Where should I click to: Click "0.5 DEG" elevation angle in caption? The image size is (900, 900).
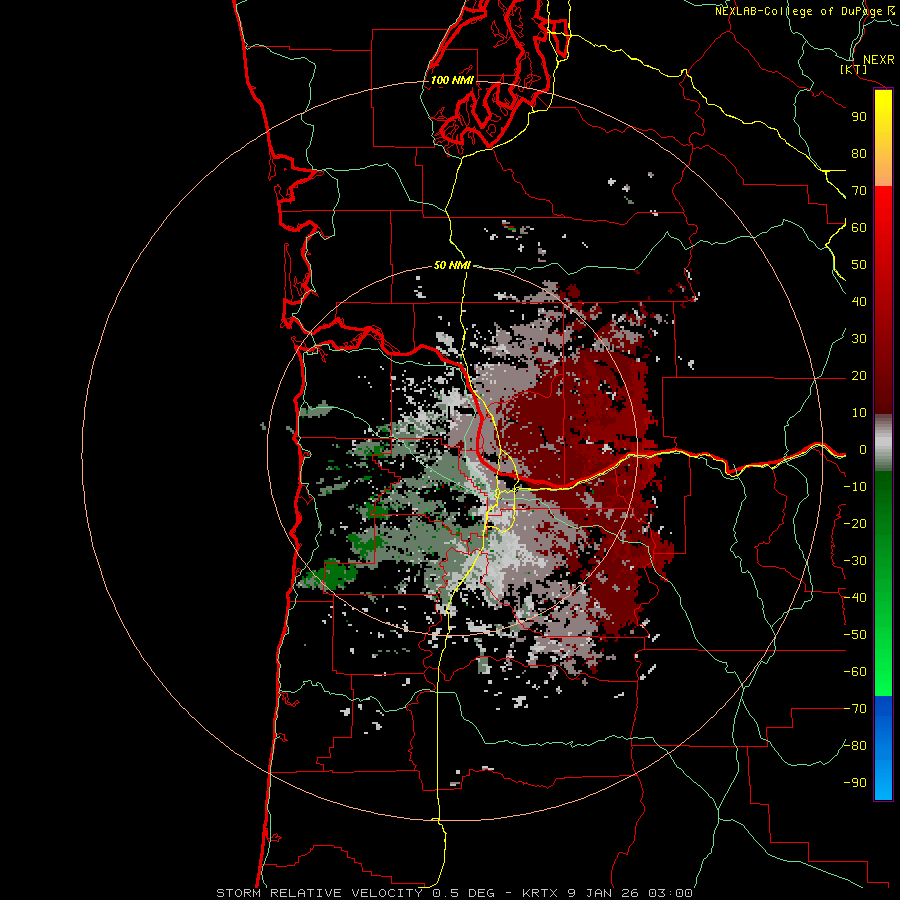coord(463,893)
